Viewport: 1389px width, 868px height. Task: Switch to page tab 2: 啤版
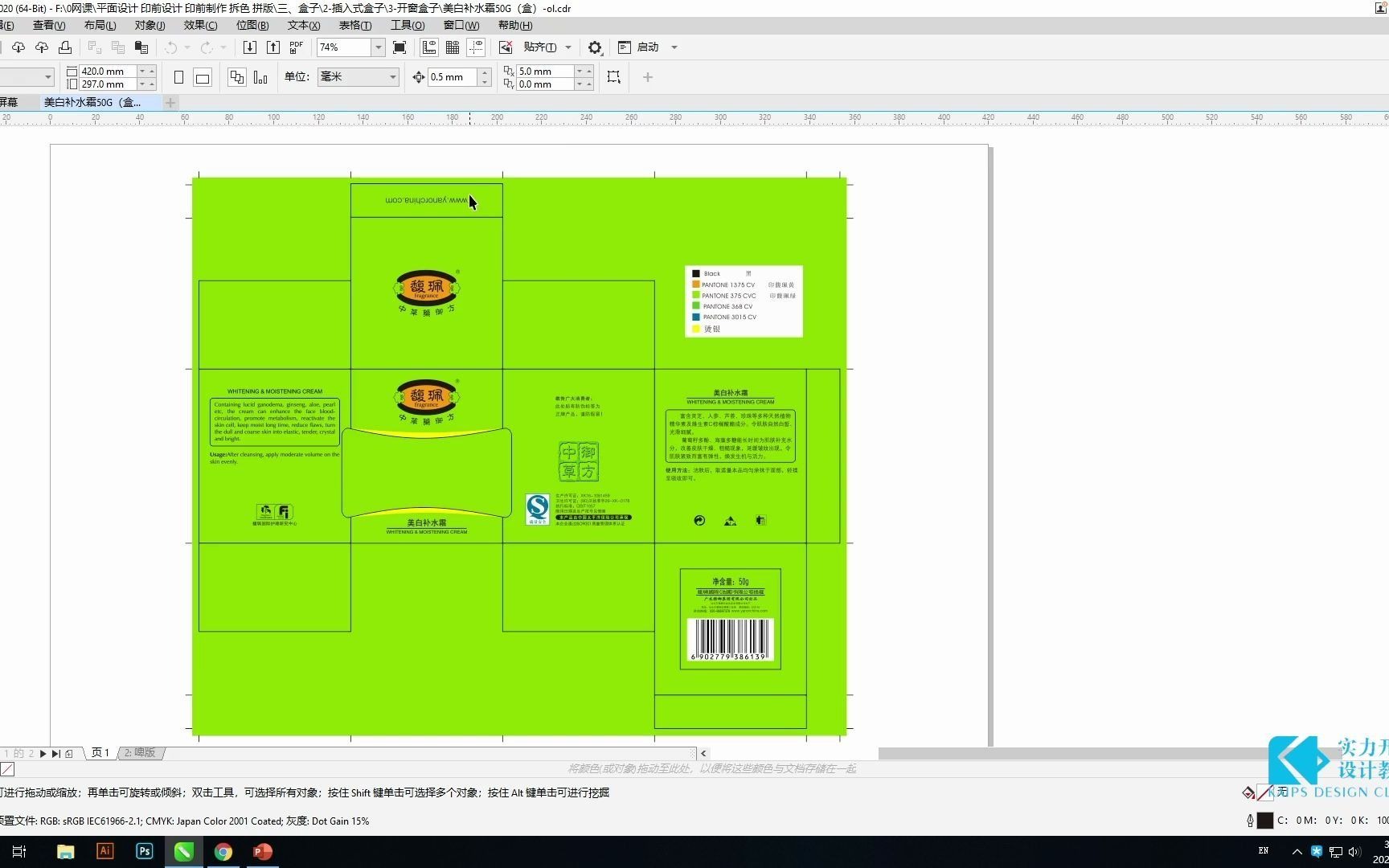(x=141, y=753)
